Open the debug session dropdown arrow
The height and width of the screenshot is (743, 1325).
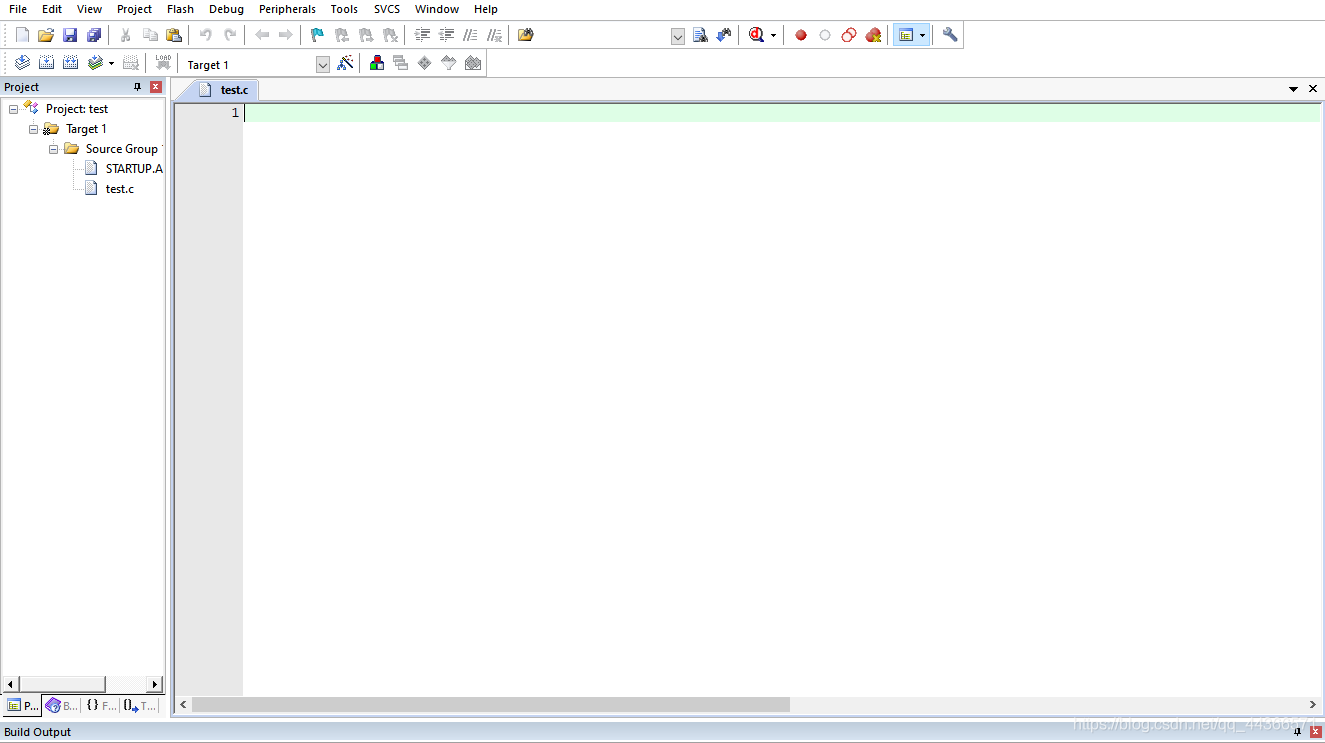[x=773, y=36]
